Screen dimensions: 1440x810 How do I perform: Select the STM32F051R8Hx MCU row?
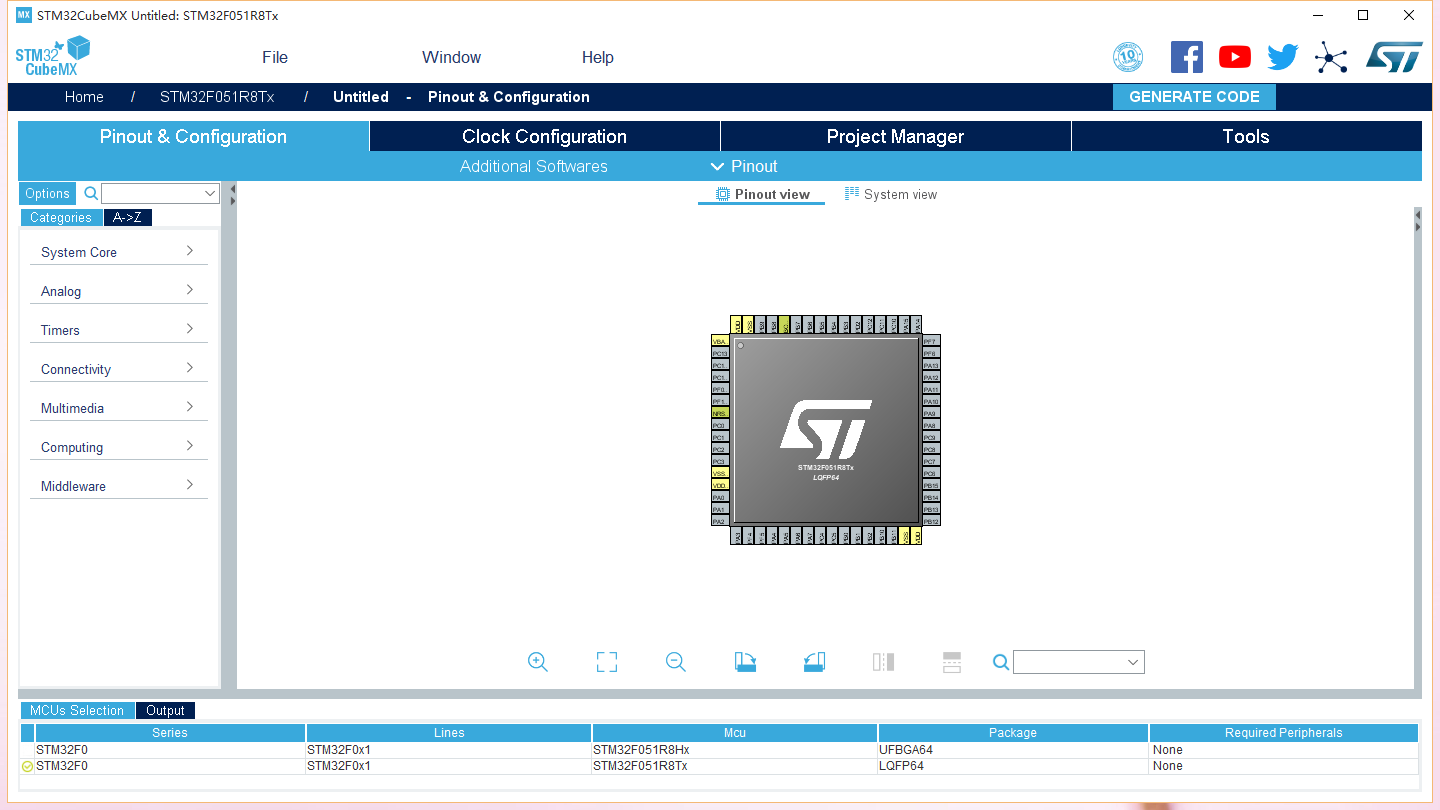click(x=734, y=749)
